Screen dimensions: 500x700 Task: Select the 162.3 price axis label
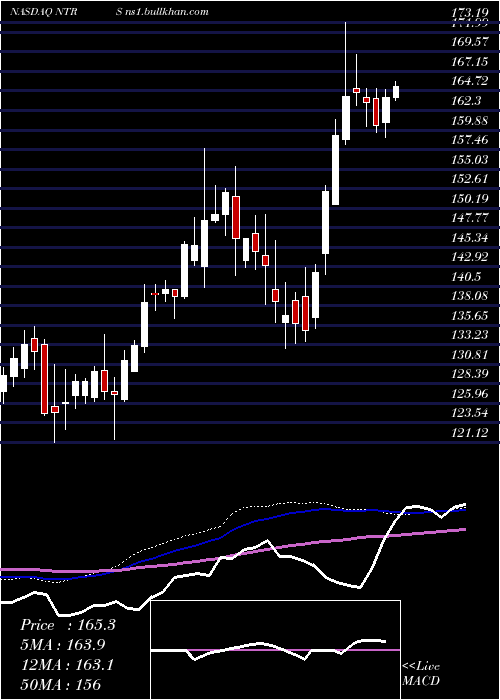pyautogui.click(x=467, y=101)
